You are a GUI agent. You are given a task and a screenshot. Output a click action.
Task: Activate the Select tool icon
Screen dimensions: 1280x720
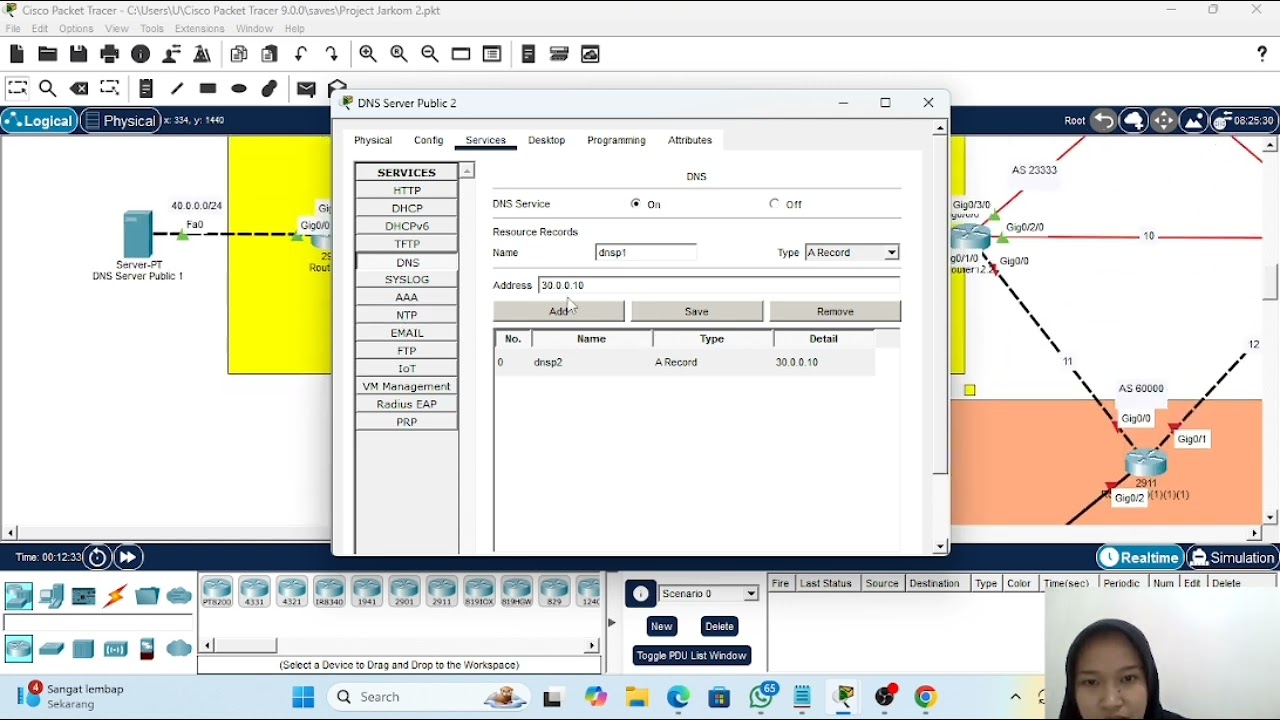pyautogui.click(x=17, y=88)
